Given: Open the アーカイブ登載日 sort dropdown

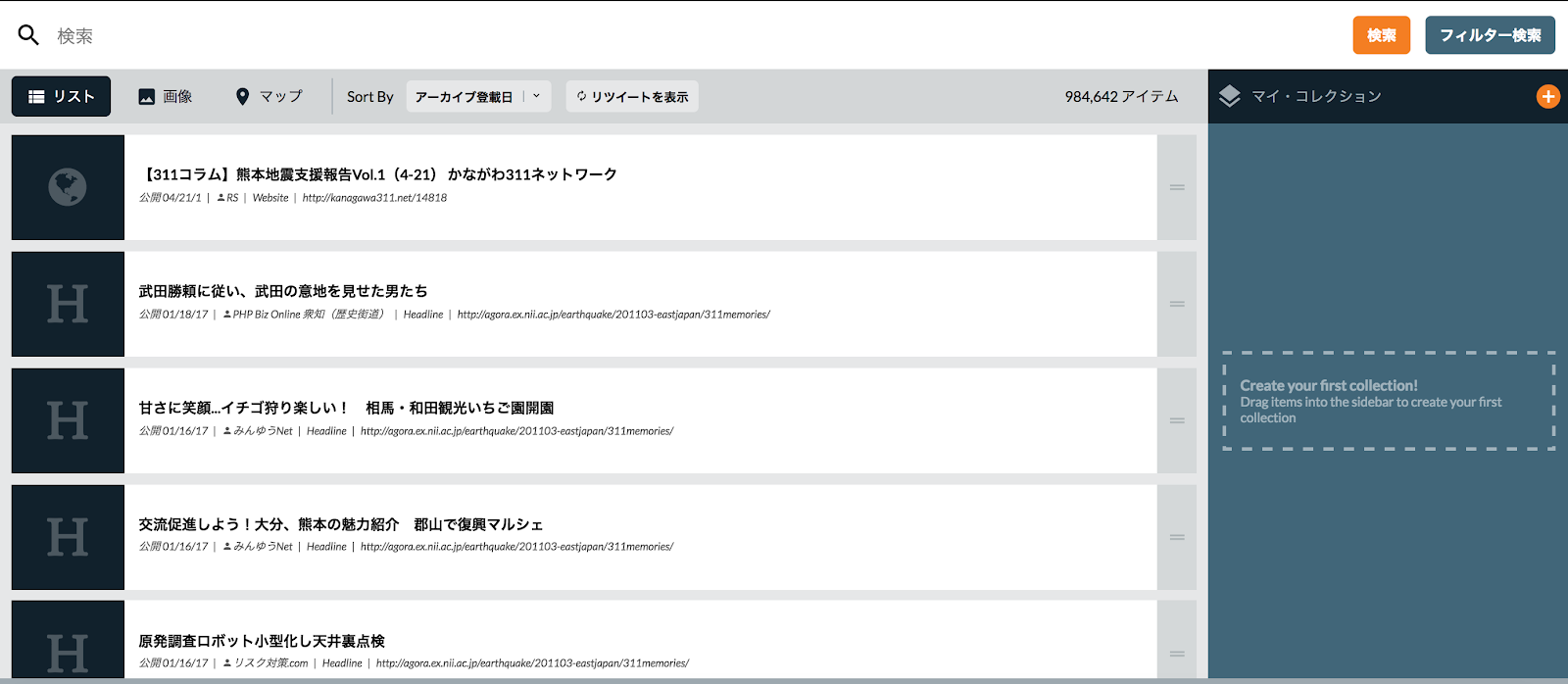Looking at the screenshot, I should (x=464, y=97).
